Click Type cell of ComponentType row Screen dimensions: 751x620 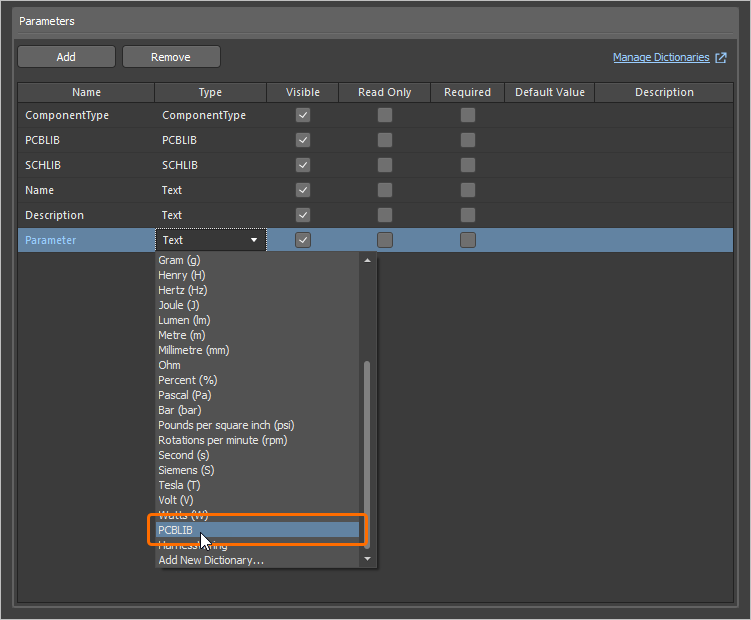210,115
